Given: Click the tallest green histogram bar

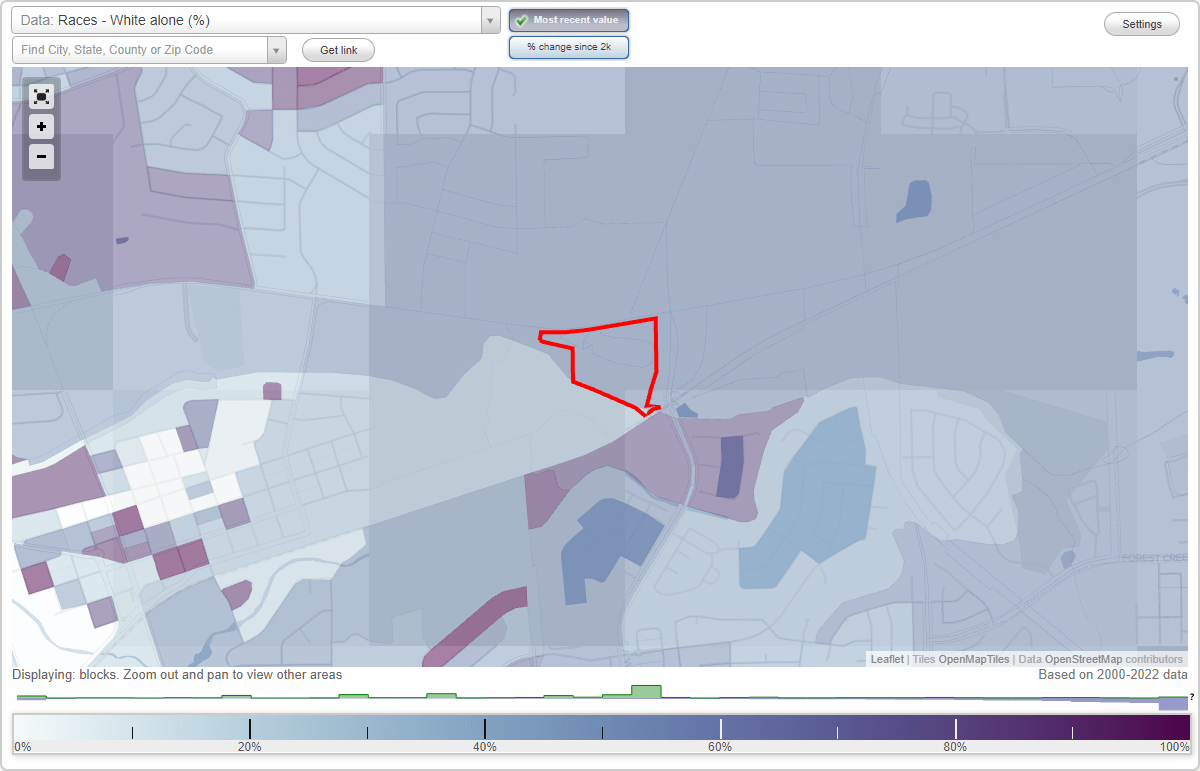Looking at the screenshot, I should tap(646, 691).
